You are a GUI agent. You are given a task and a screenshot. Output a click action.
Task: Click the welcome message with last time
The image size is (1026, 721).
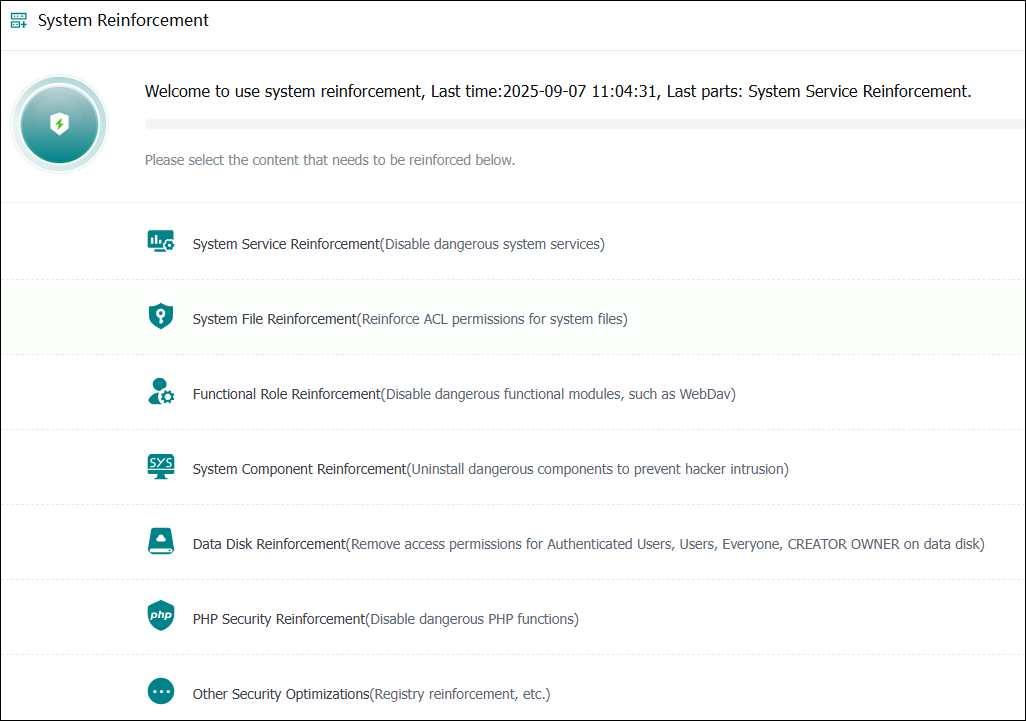(x=557, y=92)
